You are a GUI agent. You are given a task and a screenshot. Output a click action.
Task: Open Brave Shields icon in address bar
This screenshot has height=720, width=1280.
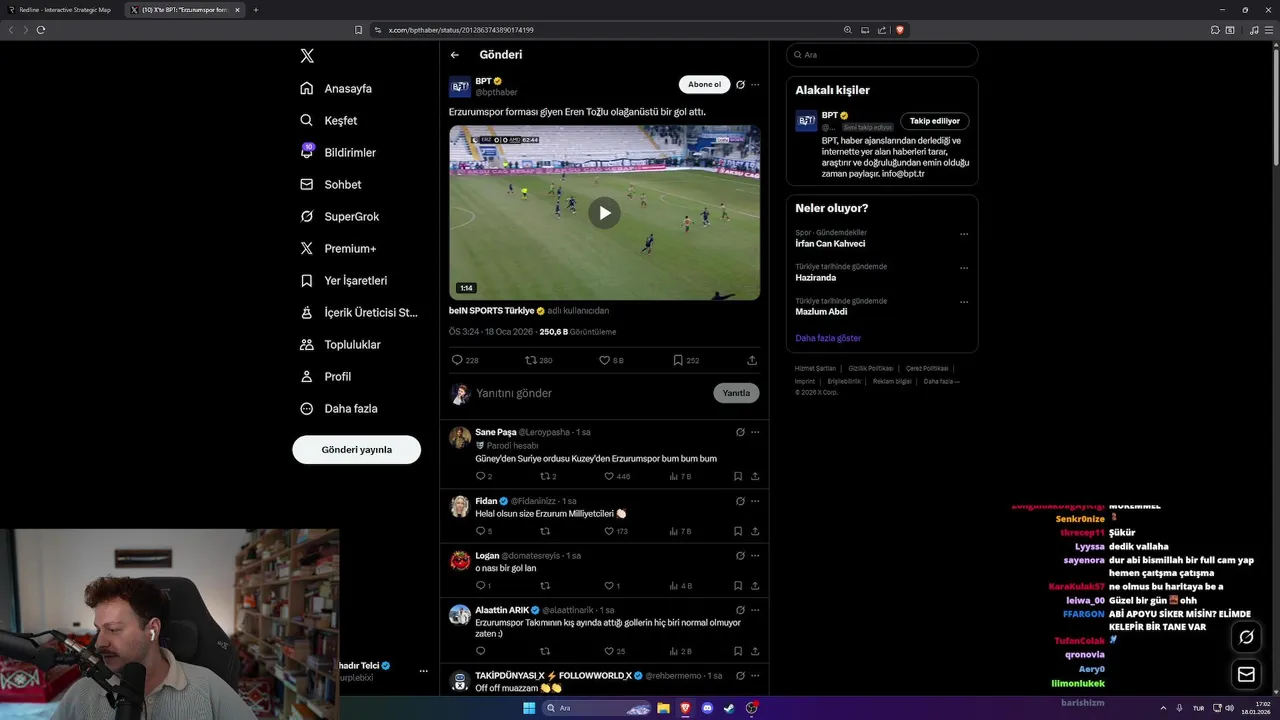pos(900,30)
